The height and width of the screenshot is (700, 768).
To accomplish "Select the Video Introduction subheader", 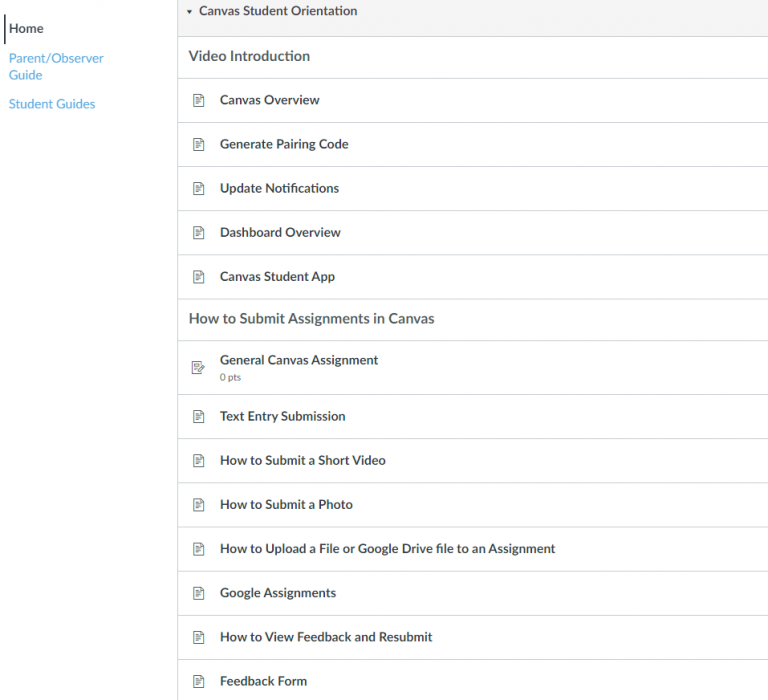I will coord(249,57).
